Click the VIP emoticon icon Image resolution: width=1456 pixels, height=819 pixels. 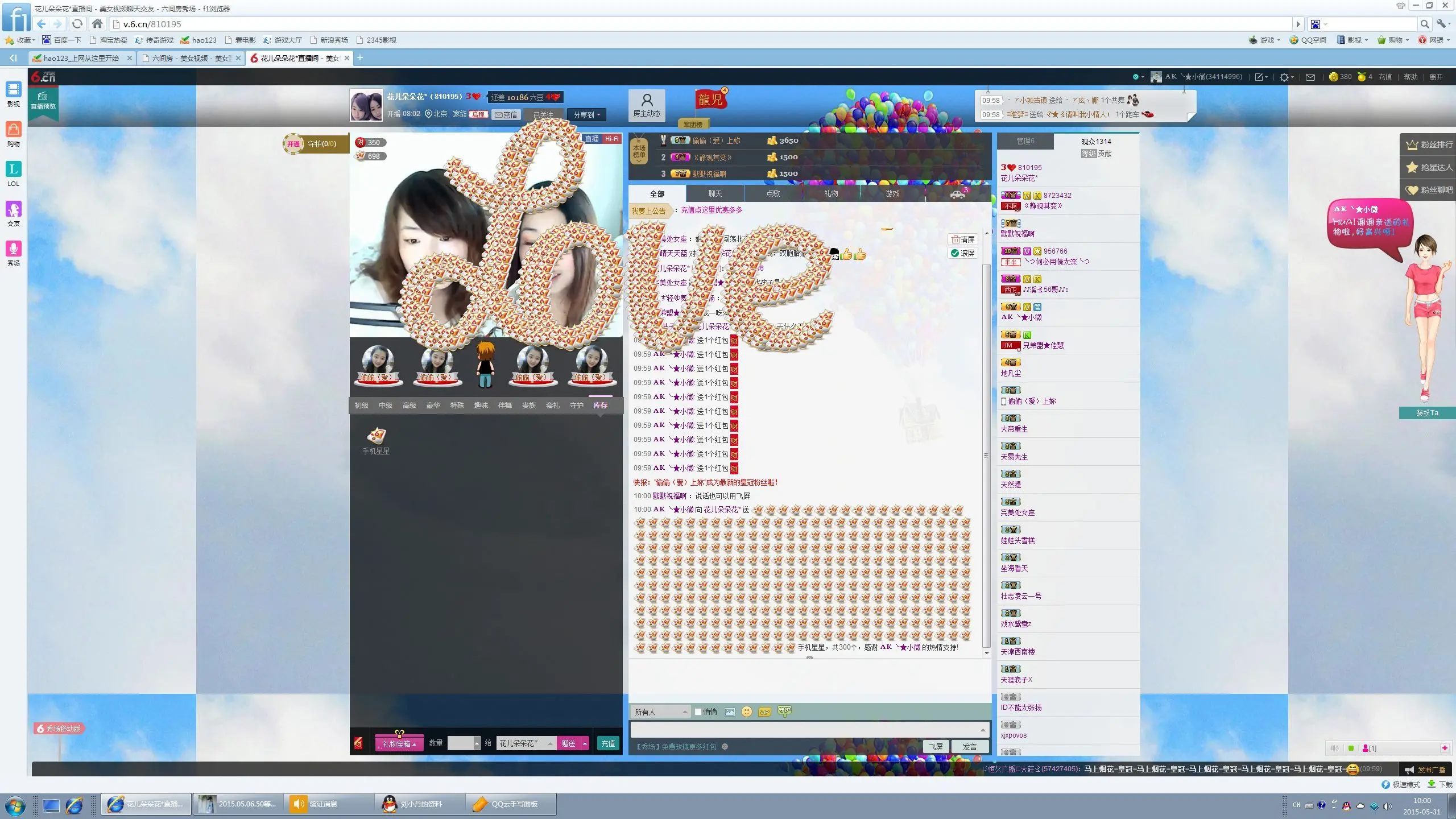764,712
